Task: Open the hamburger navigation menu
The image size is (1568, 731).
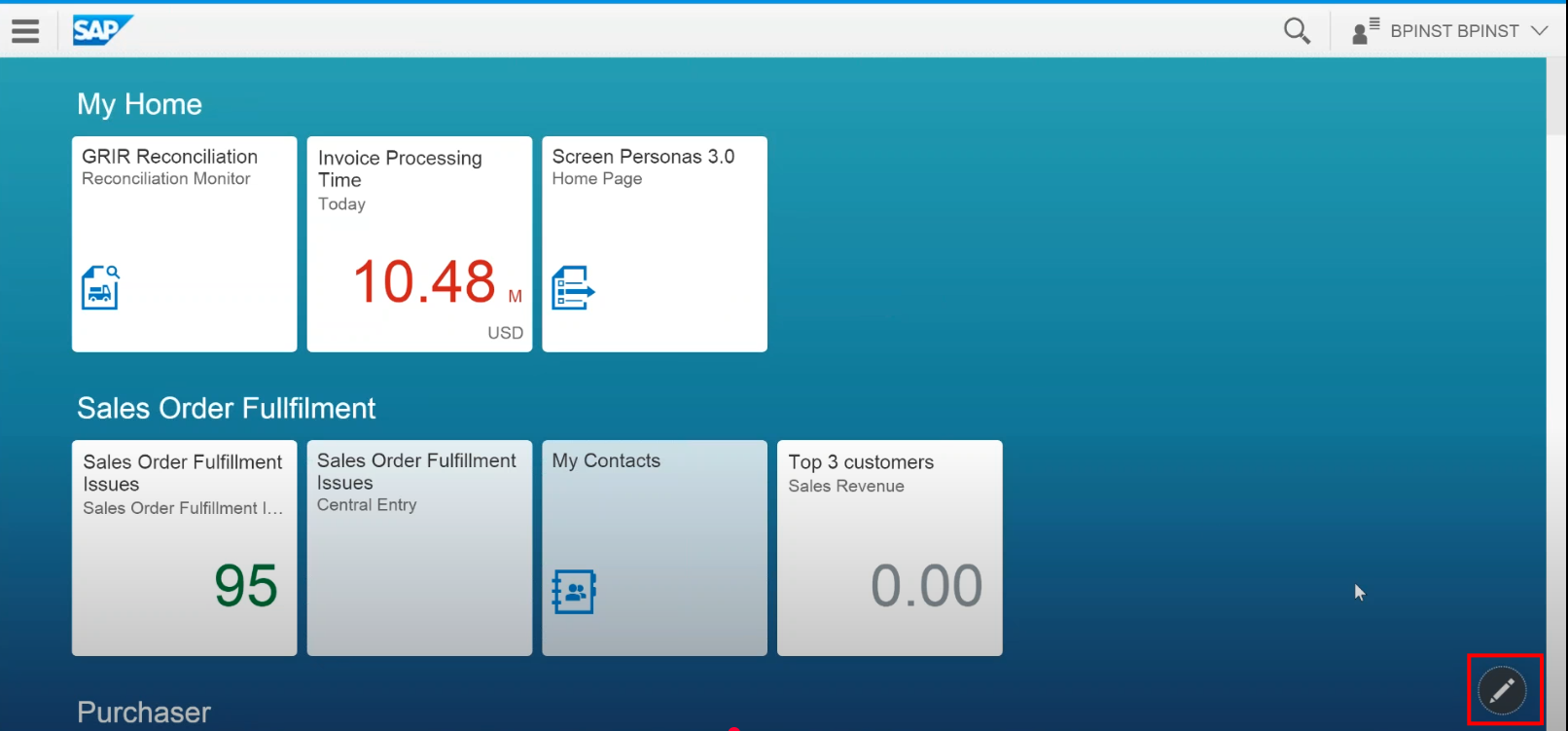Action: pyautogui.click(x=25, y=31)
